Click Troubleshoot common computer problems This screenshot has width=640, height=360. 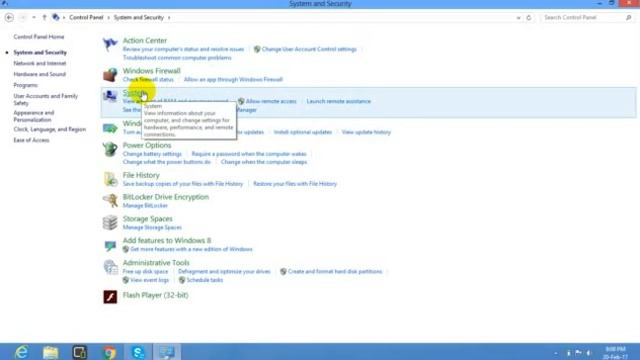tap(177, 58)
